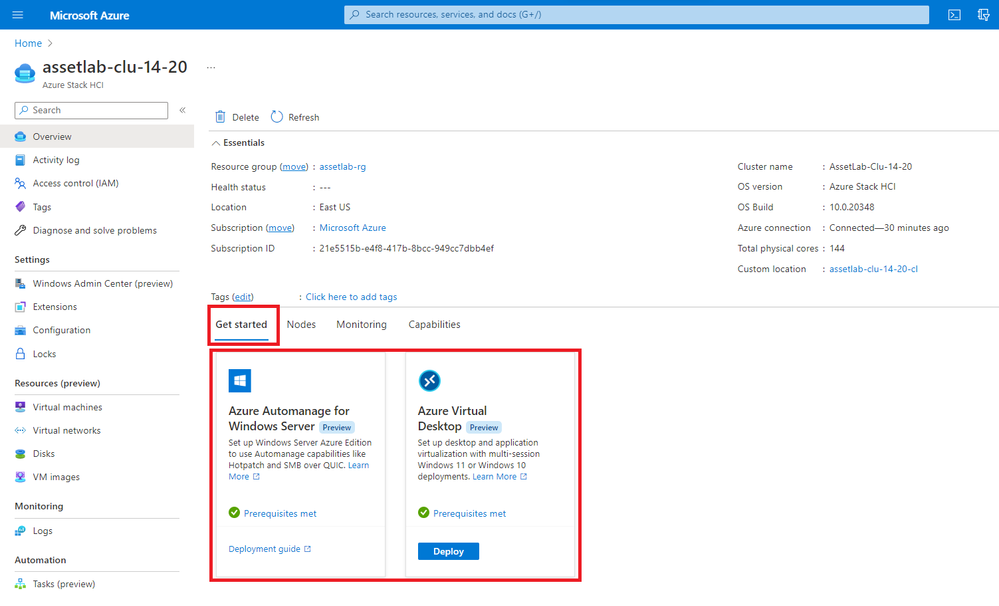This screenshot has height=606, width=999.
Task: Click the 'Connected—30 minutes ago' status text
Action: [889, 227]
